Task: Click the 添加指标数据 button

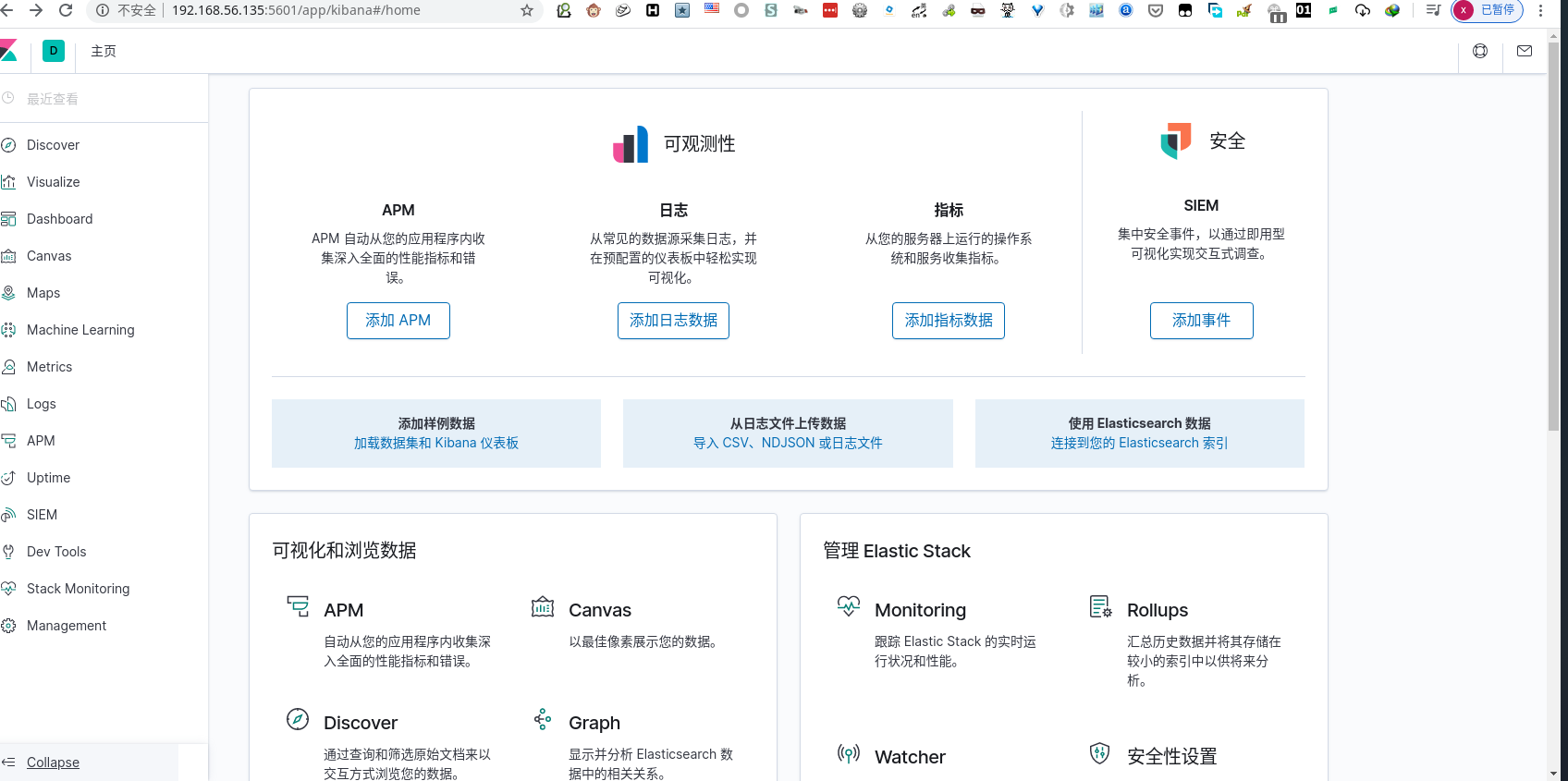Action: tap(949, 321)
